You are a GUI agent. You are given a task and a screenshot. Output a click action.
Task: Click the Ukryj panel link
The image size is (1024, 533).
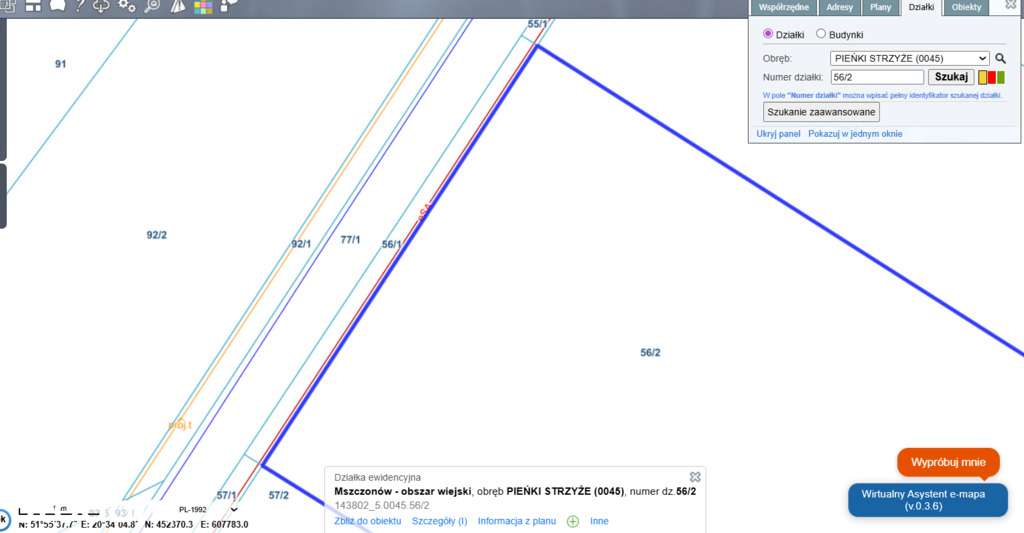pyautogui.click(x=778, y=133)
